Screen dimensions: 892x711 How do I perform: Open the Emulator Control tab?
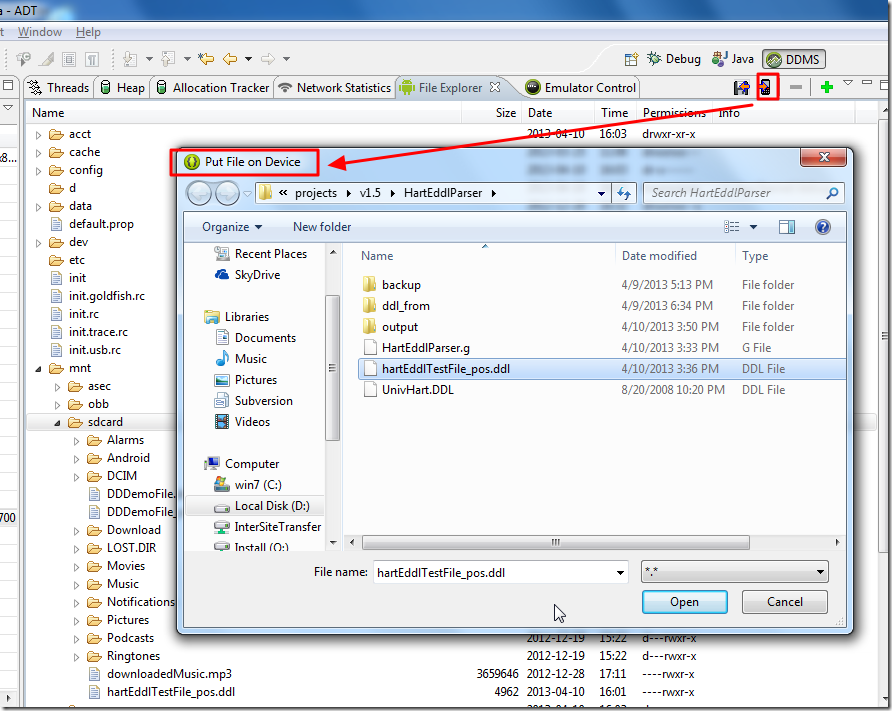click(x=581, y=88)
